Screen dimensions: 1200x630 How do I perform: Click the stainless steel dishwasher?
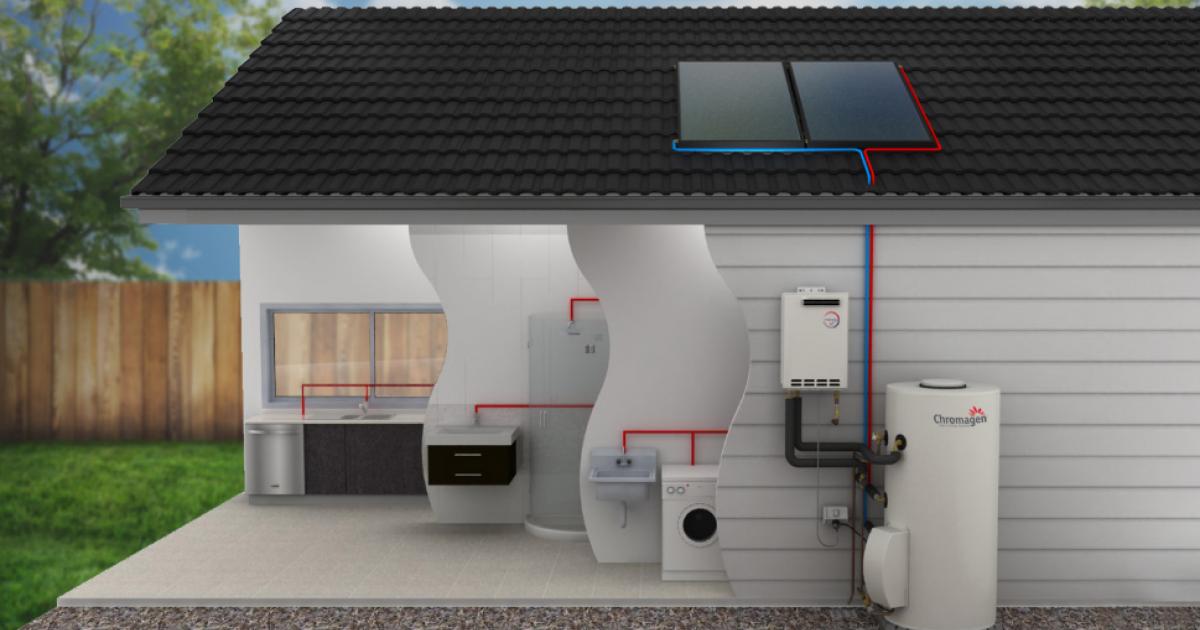pos(275,459)
